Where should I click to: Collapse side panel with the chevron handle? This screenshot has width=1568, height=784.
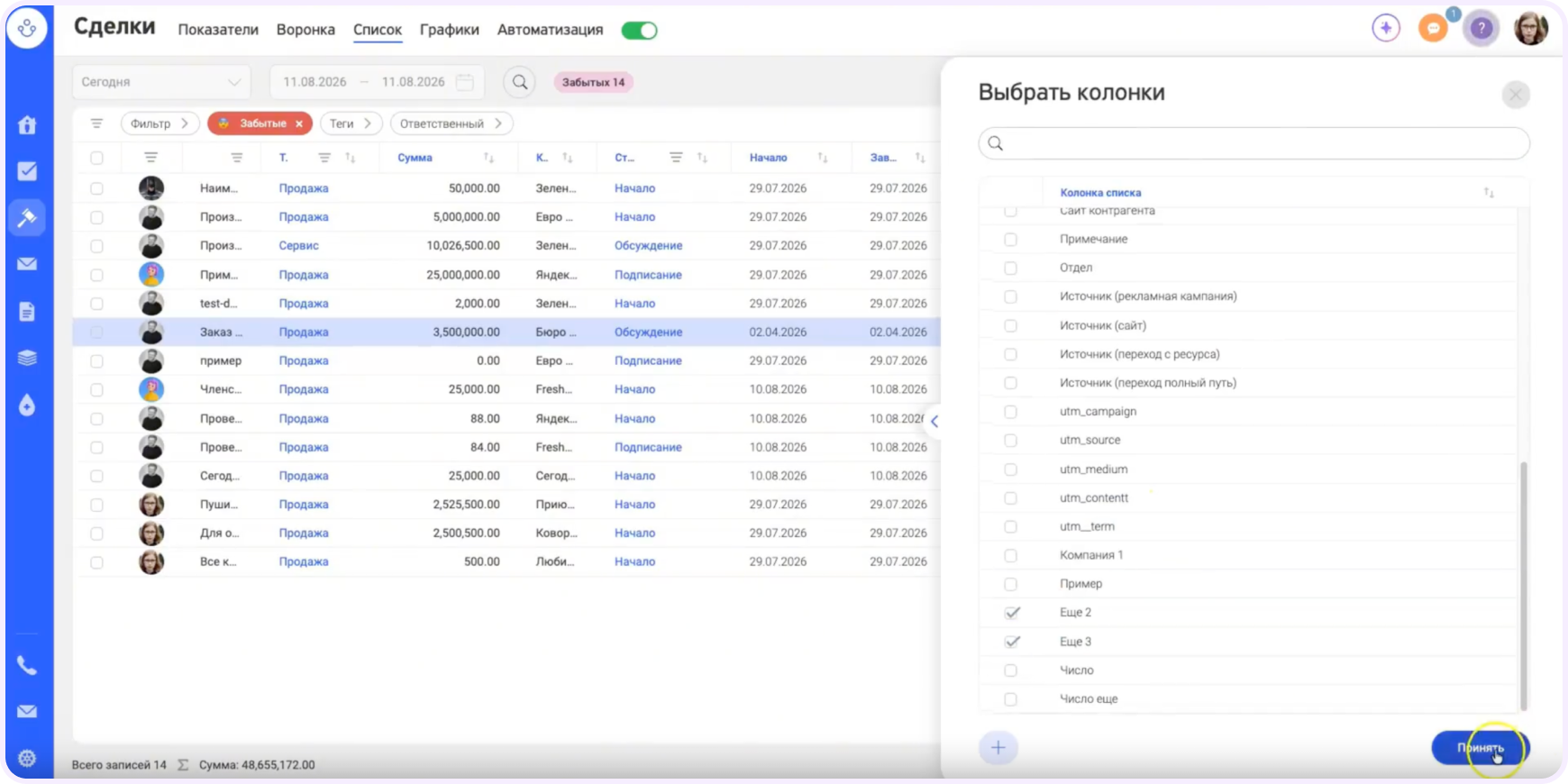(x=934, y=421)
